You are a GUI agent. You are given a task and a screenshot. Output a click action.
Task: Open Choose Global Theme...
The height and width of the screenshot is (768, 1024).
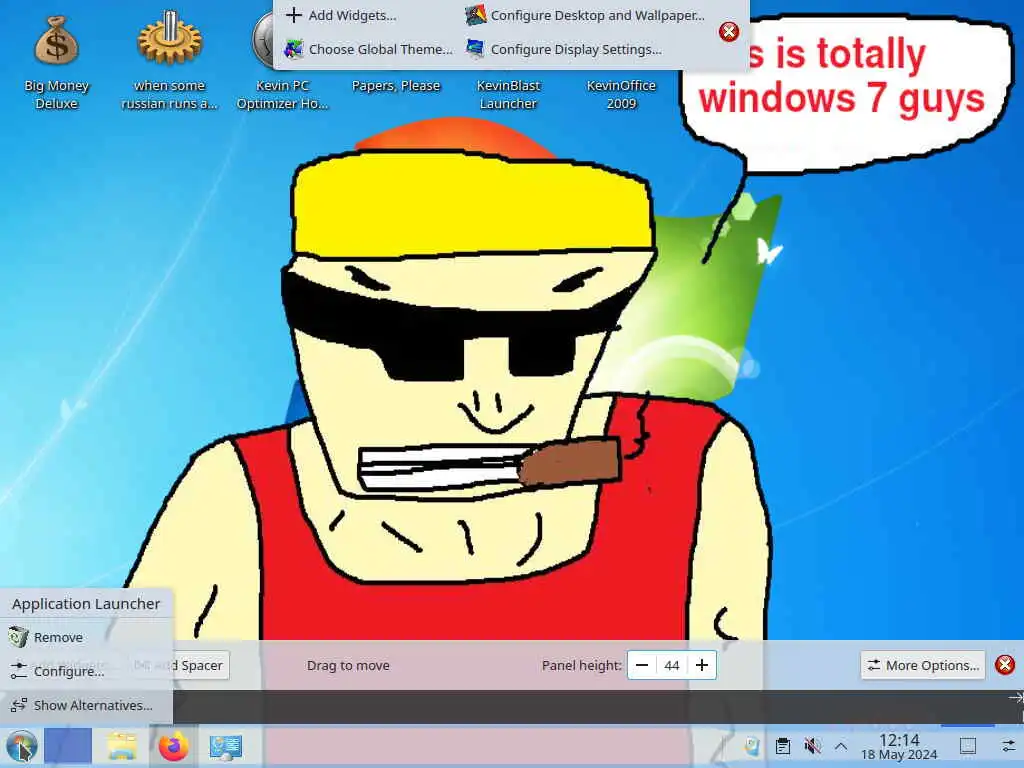click(368, 49)
